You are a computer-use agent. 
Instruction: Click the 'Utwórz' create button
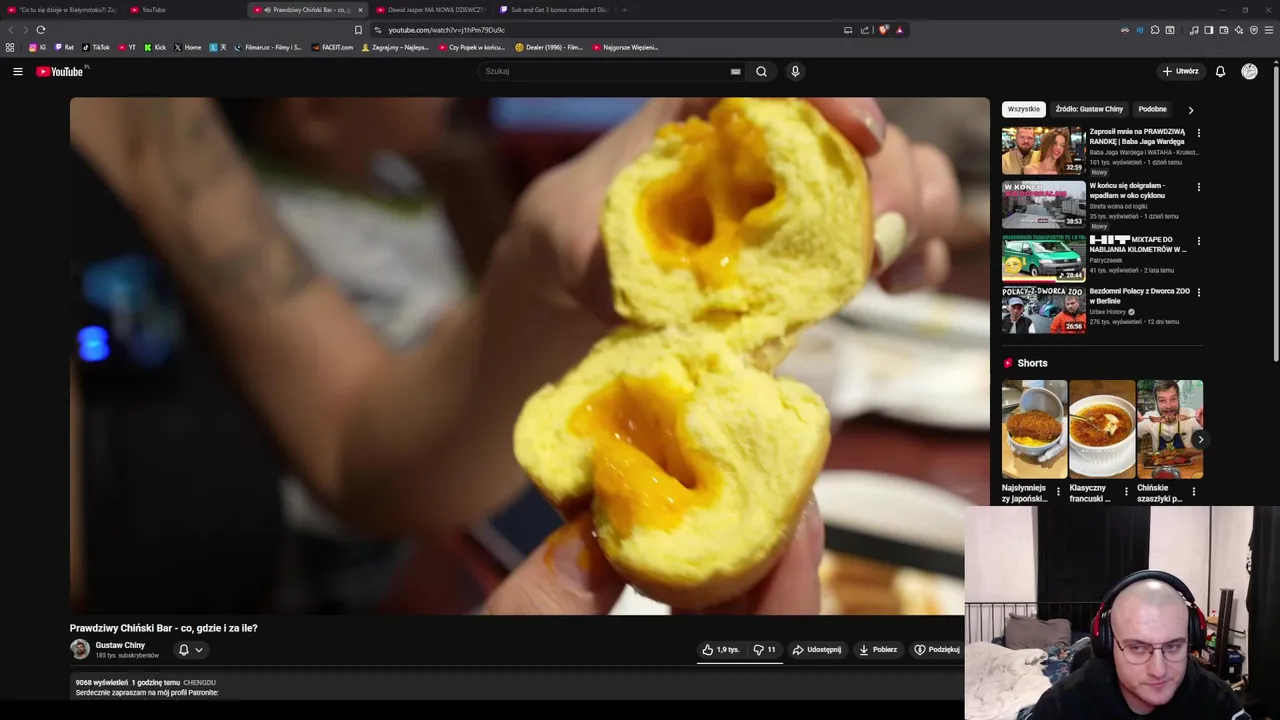[x=1181, y=71]
